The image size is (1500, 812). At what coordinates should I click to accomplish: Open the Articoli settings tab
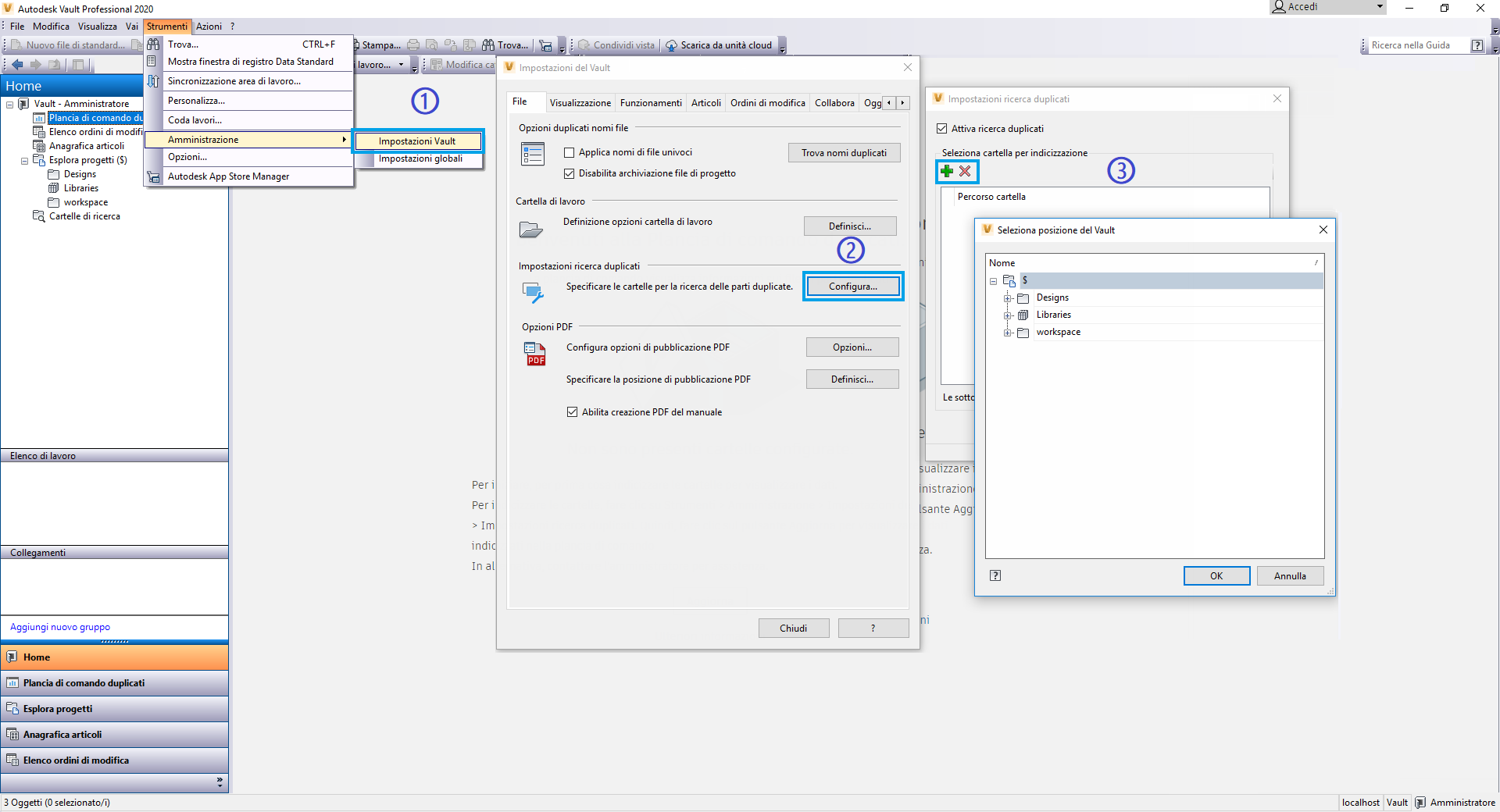tap(706, 103)
